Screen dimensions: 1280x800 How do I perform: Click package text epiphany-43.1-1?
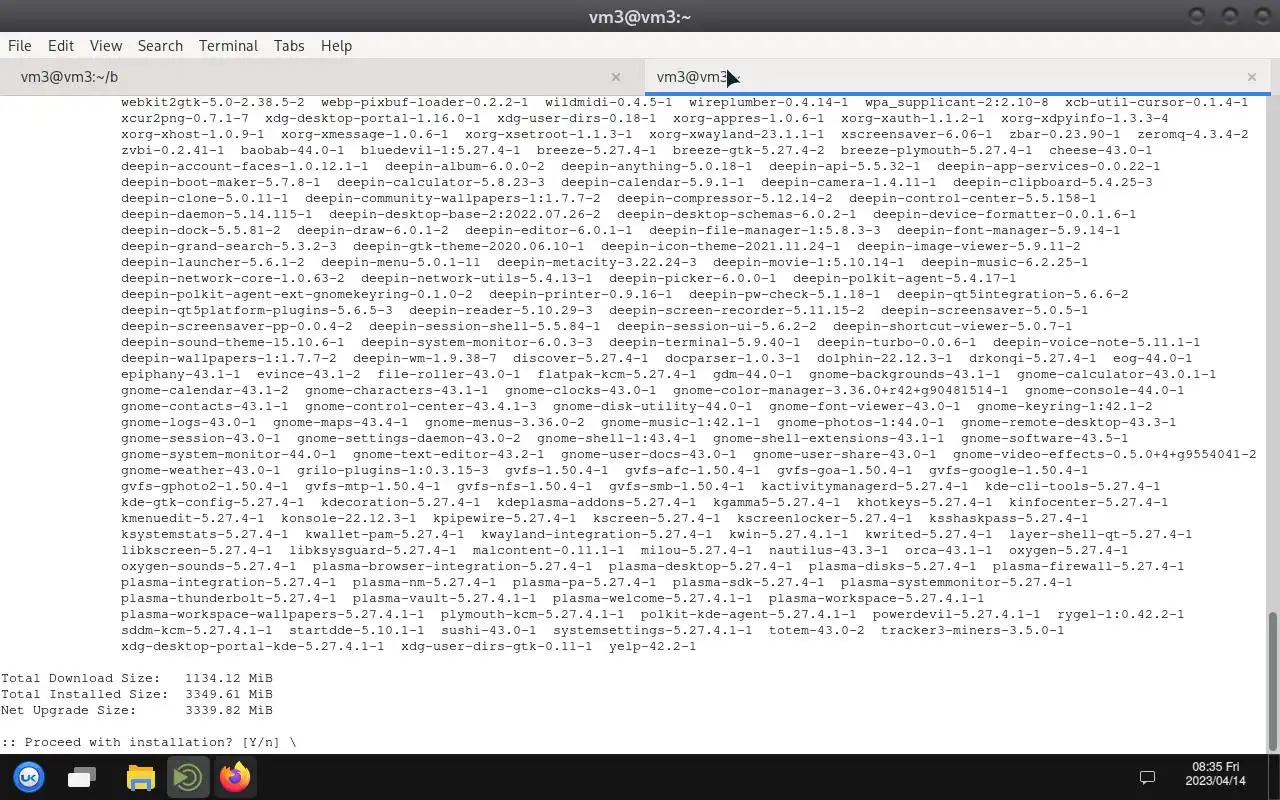181,374
